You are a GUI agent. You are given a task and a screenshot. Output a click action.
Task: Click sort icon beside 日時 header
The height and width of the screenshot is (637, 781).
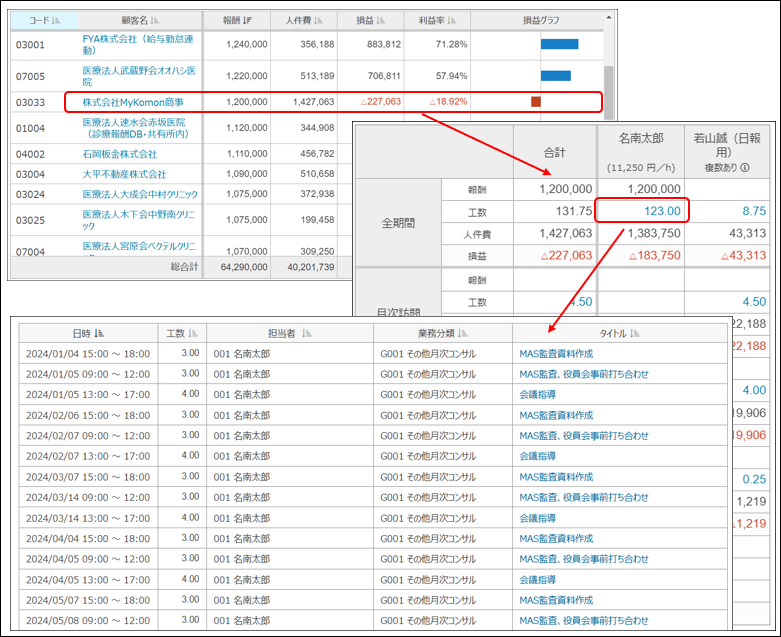point(100,333)
